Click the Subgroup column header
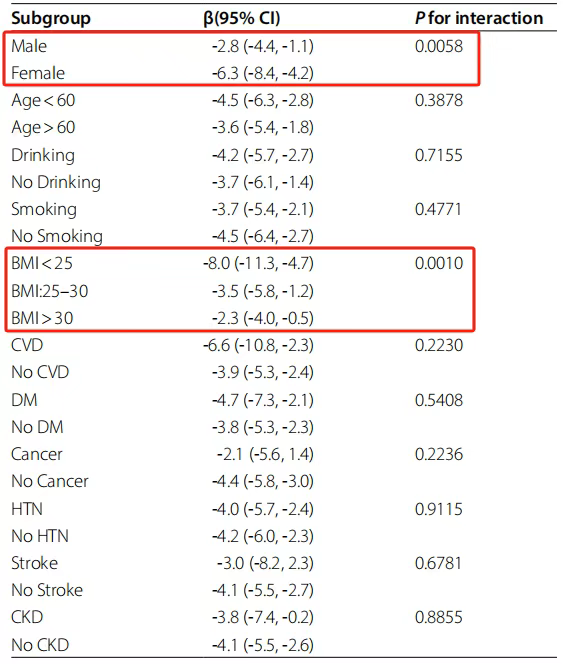Image resolution: width=564 pixels, height=664 pixels. click(x=51, y=18)
